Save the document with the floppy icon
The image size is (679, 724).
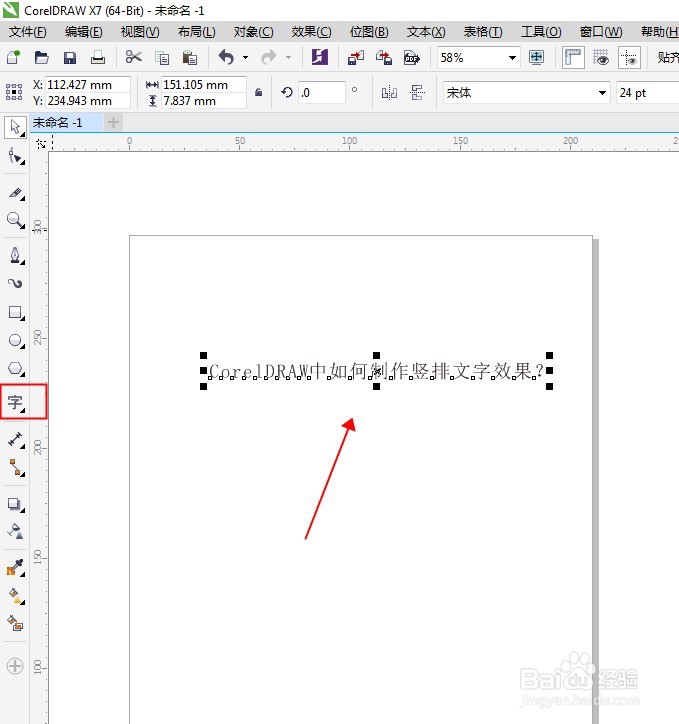70,58
